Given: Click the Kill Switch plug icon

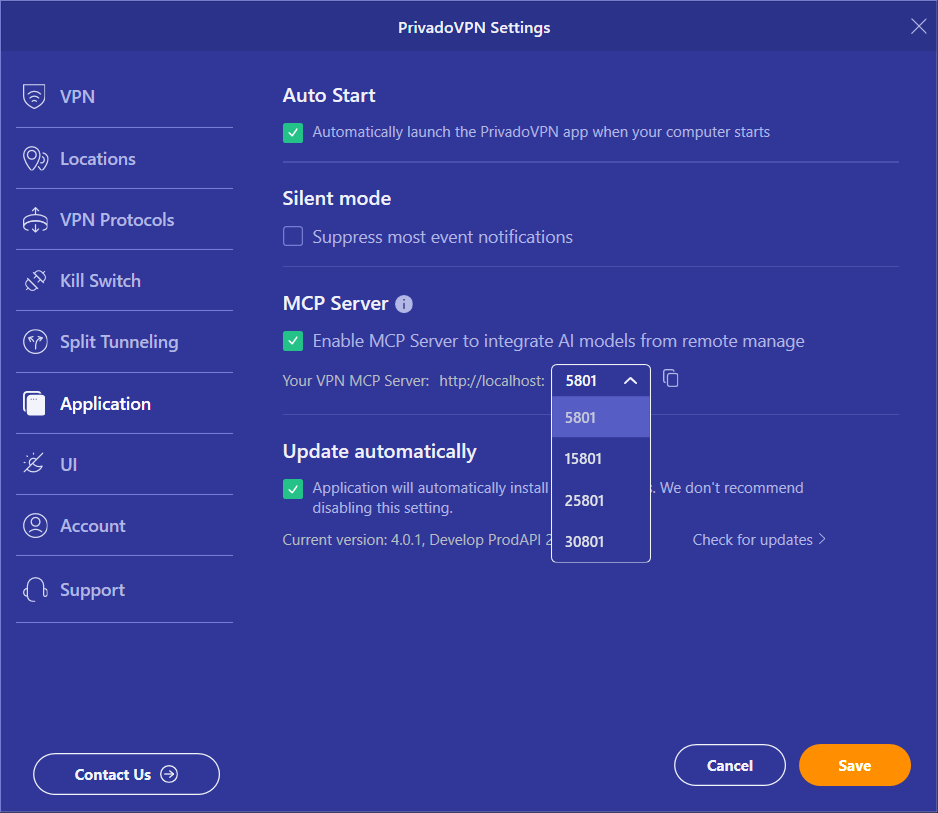Looking at the screenshot, I should [x=35, y=281].
